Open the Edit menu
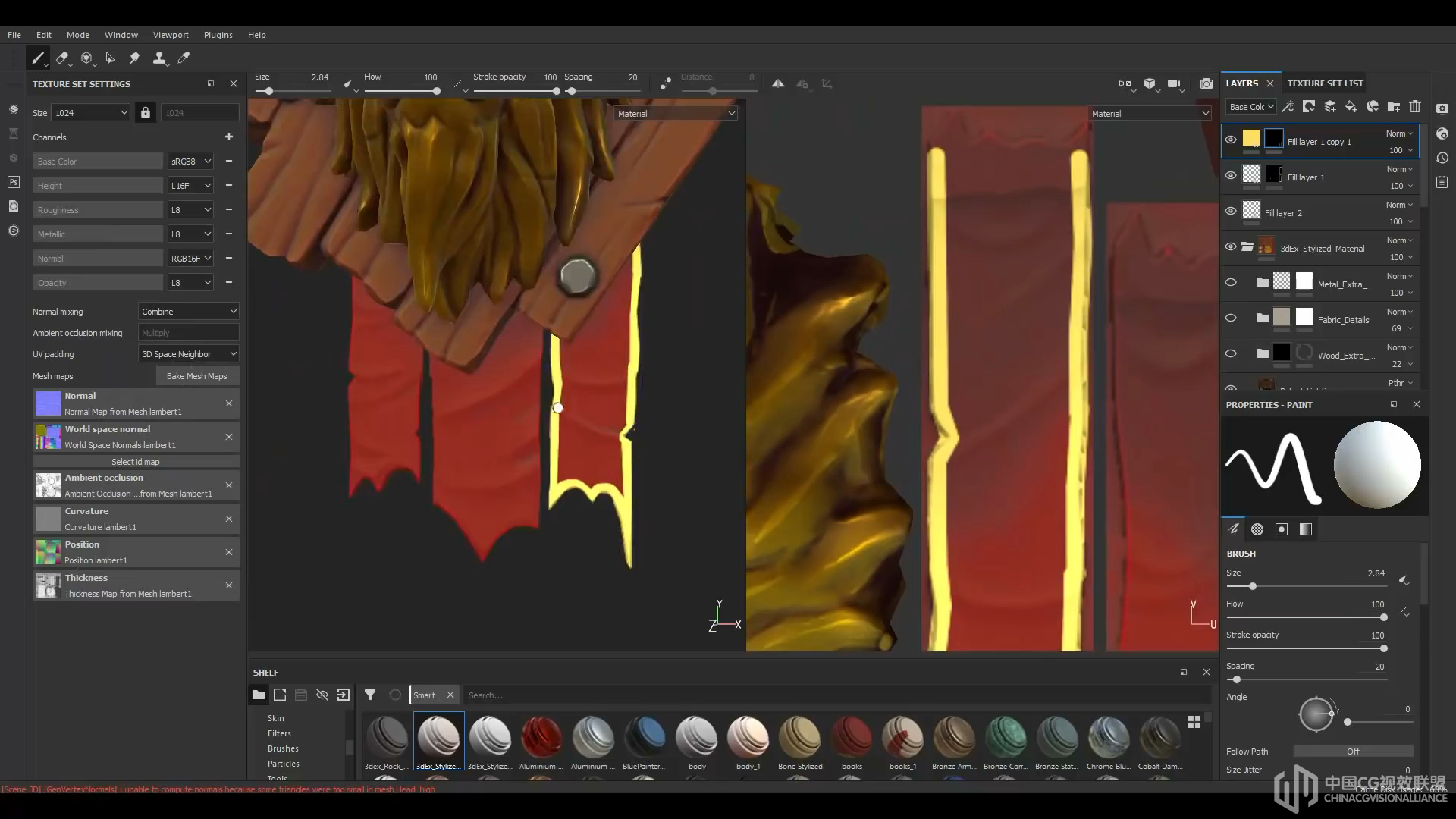 (x=44, y=35)
